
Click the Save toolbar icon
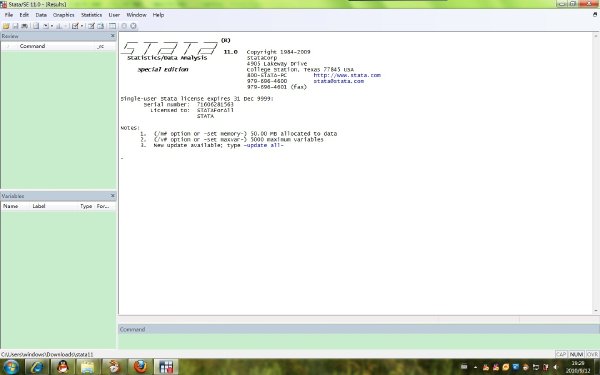[15, 26]
